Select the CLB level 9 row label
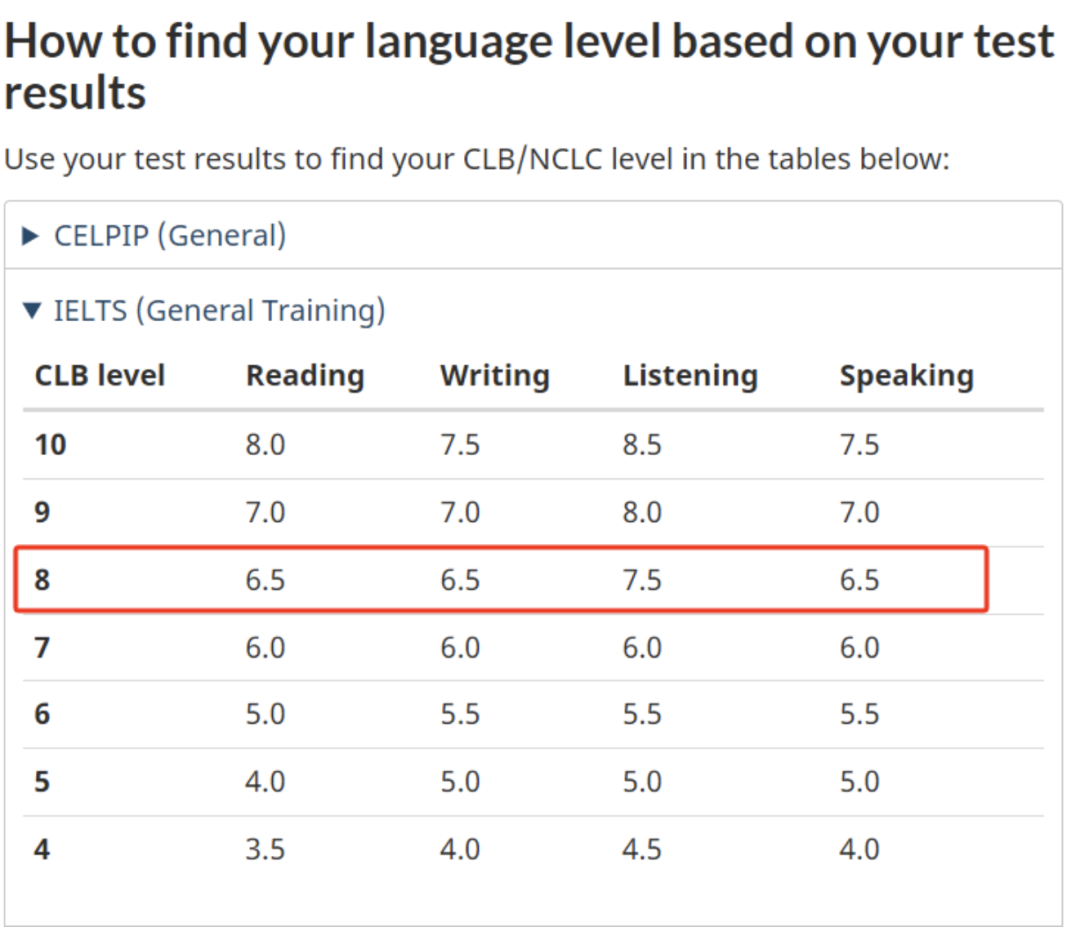 (42, 512)
